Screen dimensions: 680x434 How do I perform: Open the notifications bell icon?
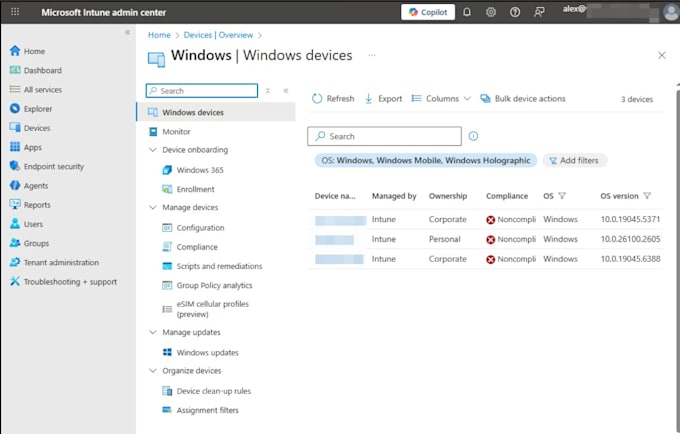pos(467,12)
